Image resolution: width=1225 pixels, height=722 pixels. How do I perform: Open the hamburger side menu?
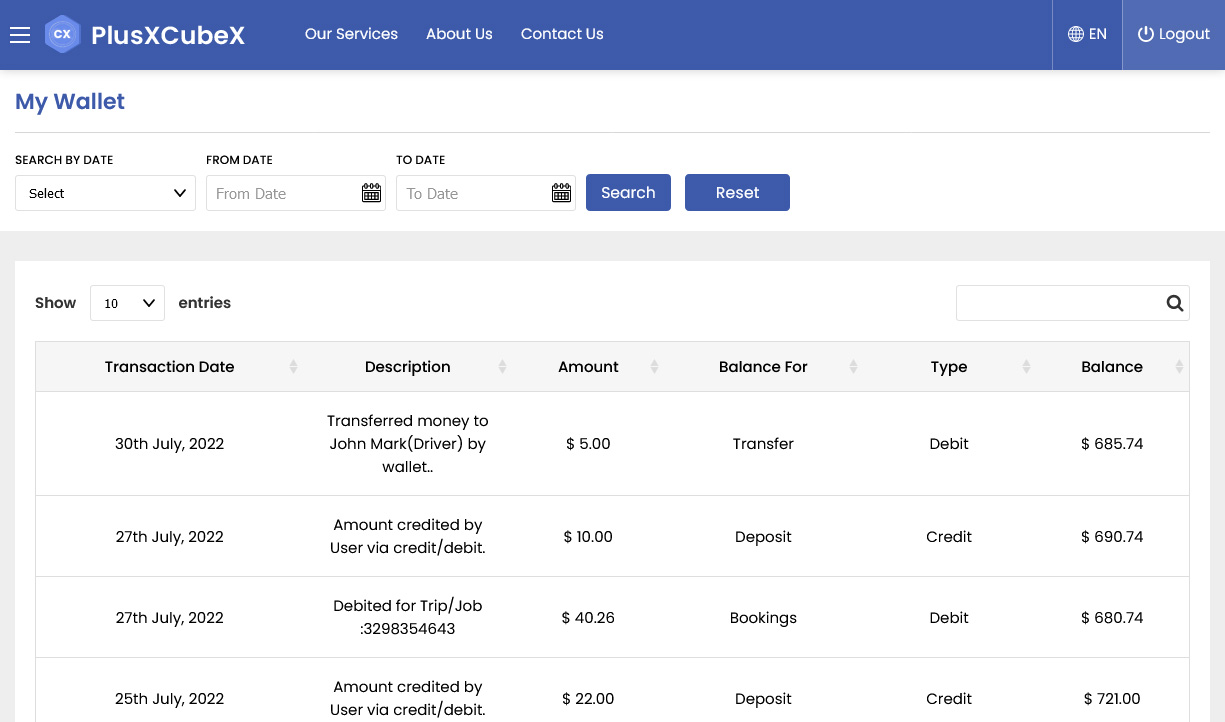[x=20, y=35]
